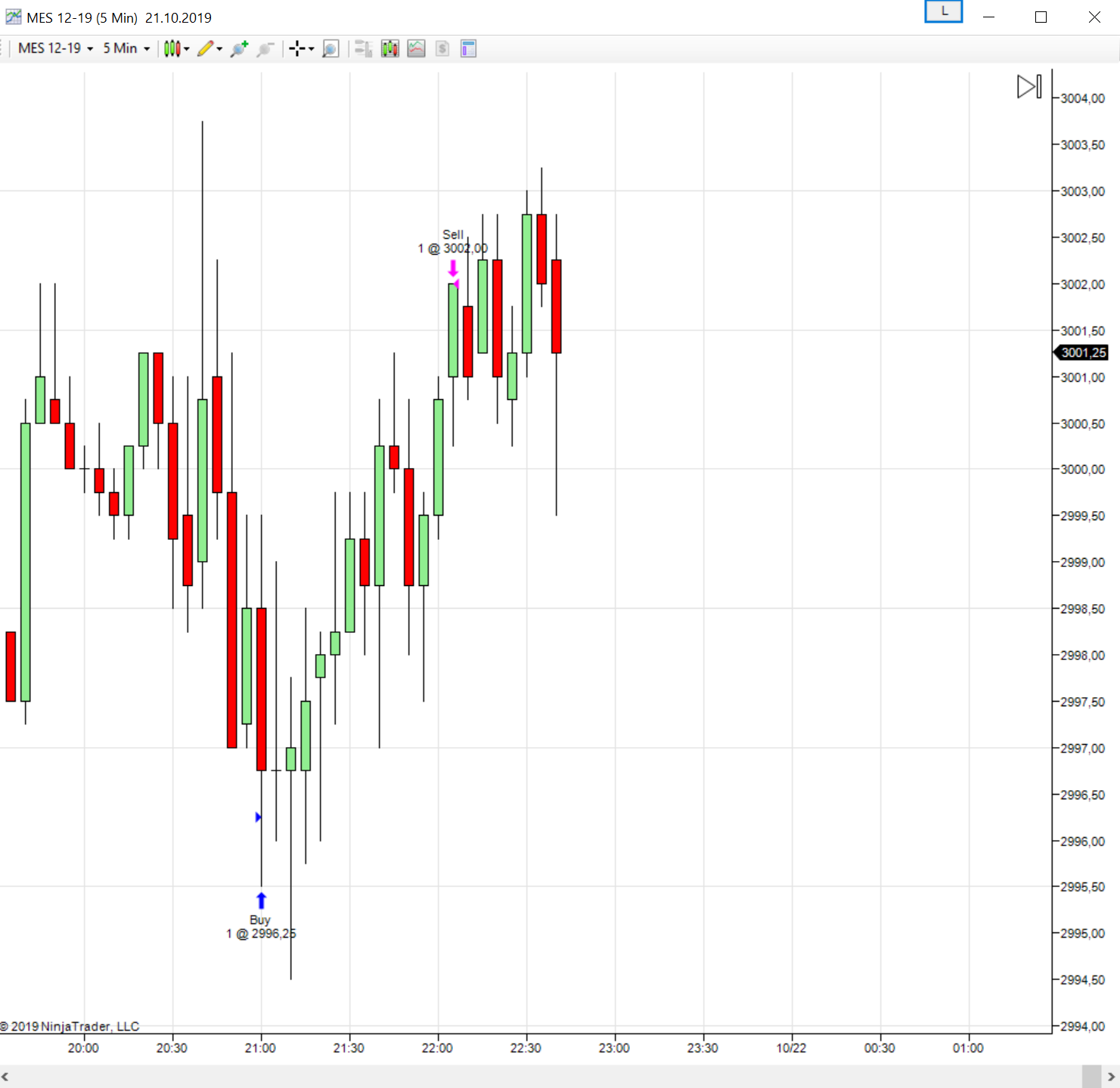Open the Strategies dollar icon
The width and height of the screenshot is (1120, 1088).
coord(442,49)
